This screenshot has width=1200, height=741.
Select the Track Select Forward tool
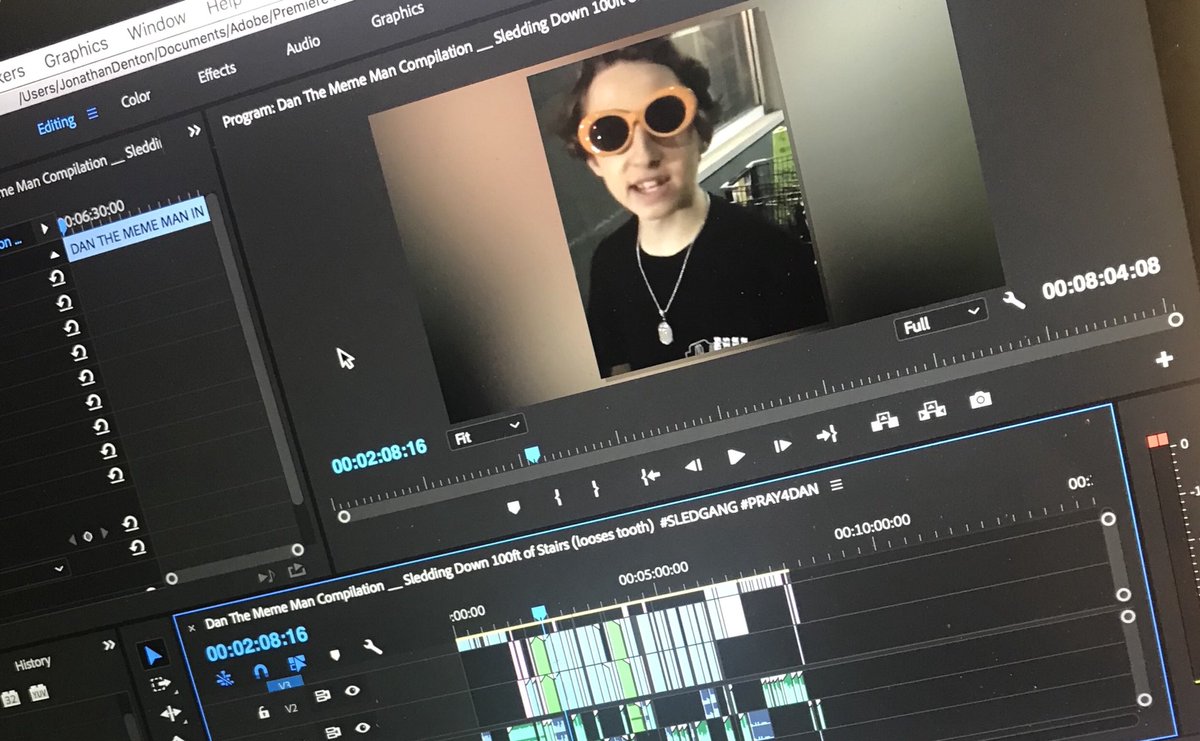click(160, 685)
